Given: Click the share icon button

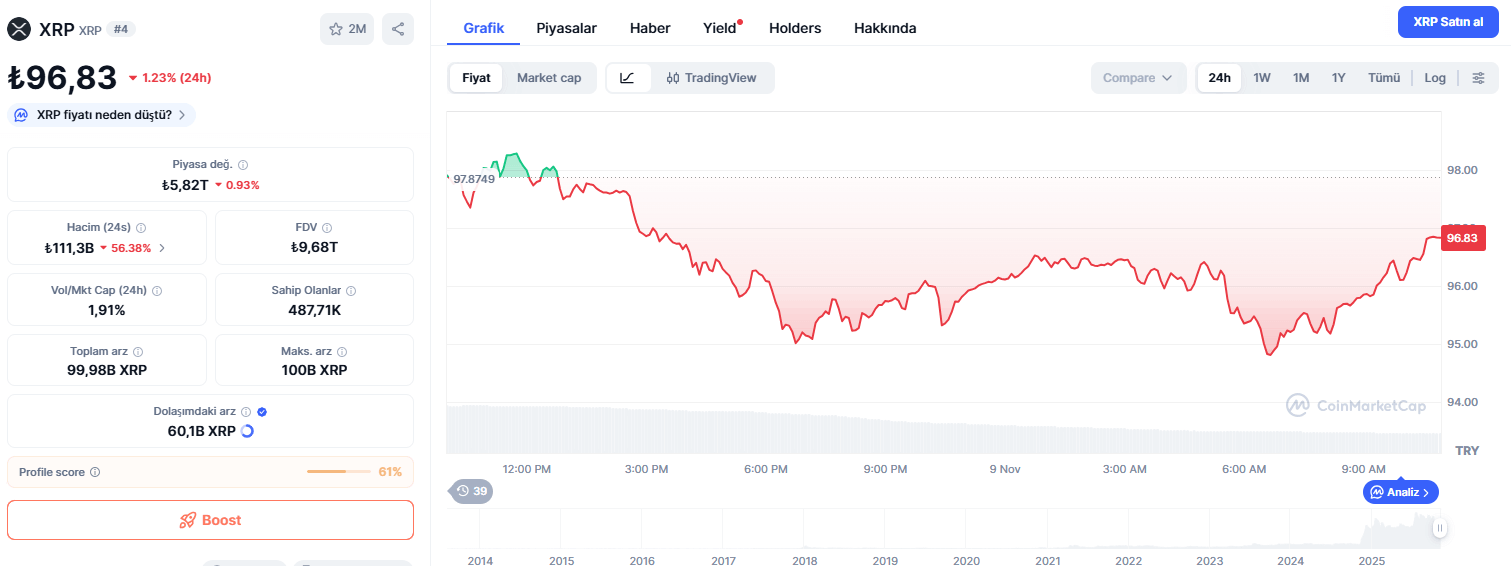Looking at the screenshot, I should 398,29.
